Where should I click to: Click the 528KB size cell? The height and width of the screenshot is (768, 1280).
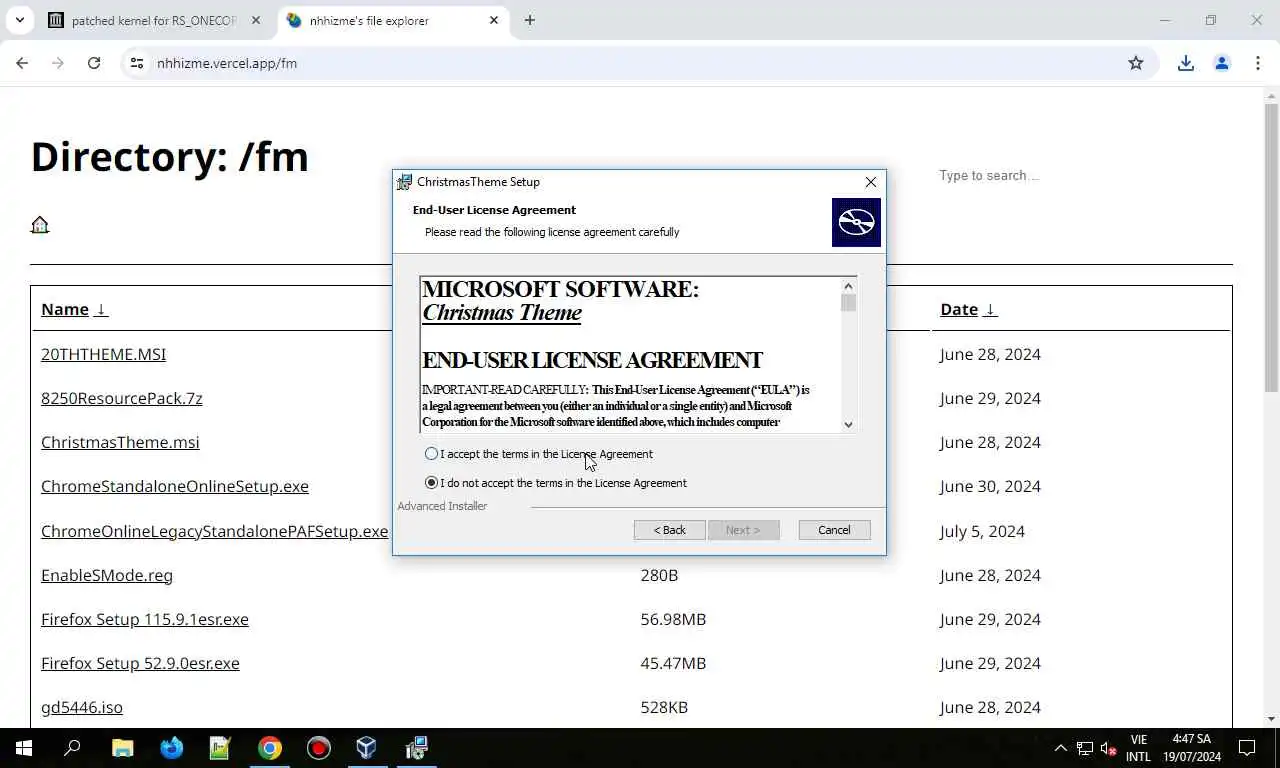click(664, 707)
